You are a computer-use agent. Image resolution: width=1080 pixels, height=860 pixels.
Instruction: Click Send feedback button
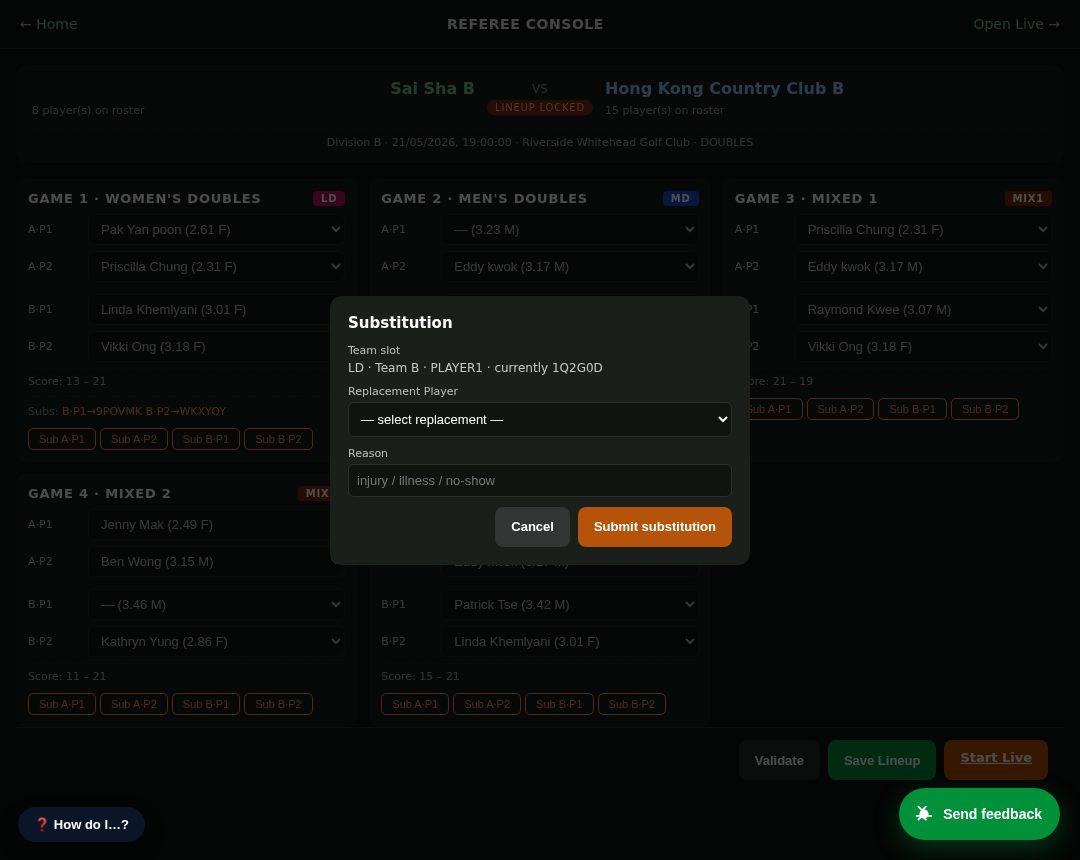(979, 814)
